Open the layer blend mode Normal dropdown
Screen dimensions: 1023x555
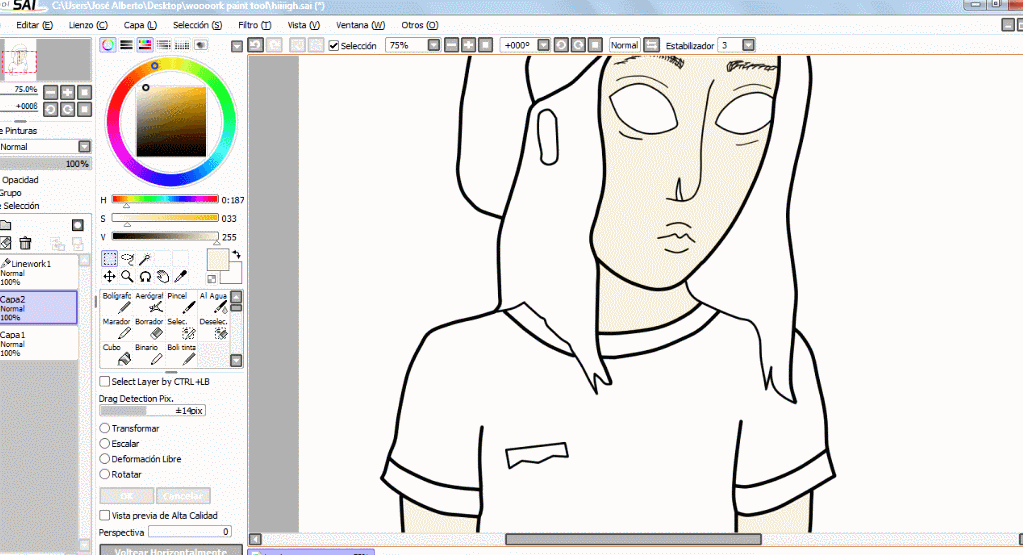[x=84, y=147]
